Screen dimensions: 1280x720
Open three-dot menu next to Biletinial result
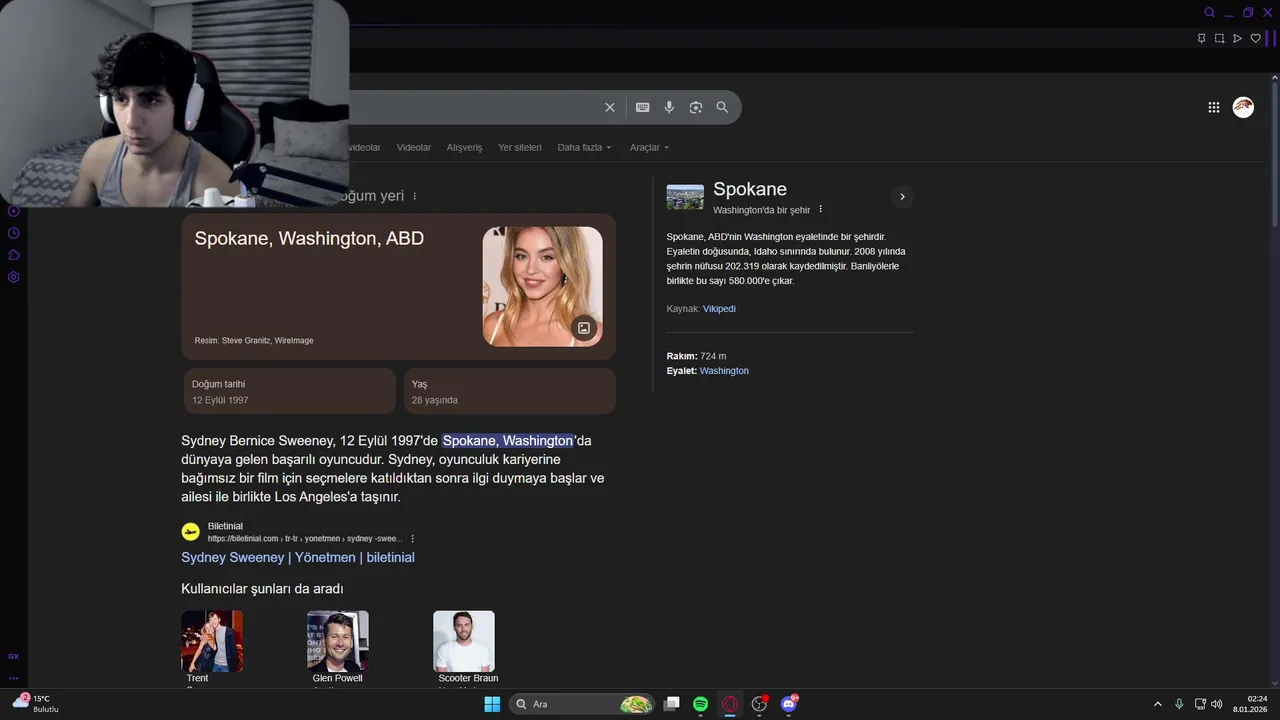click(x=412, y=538)
